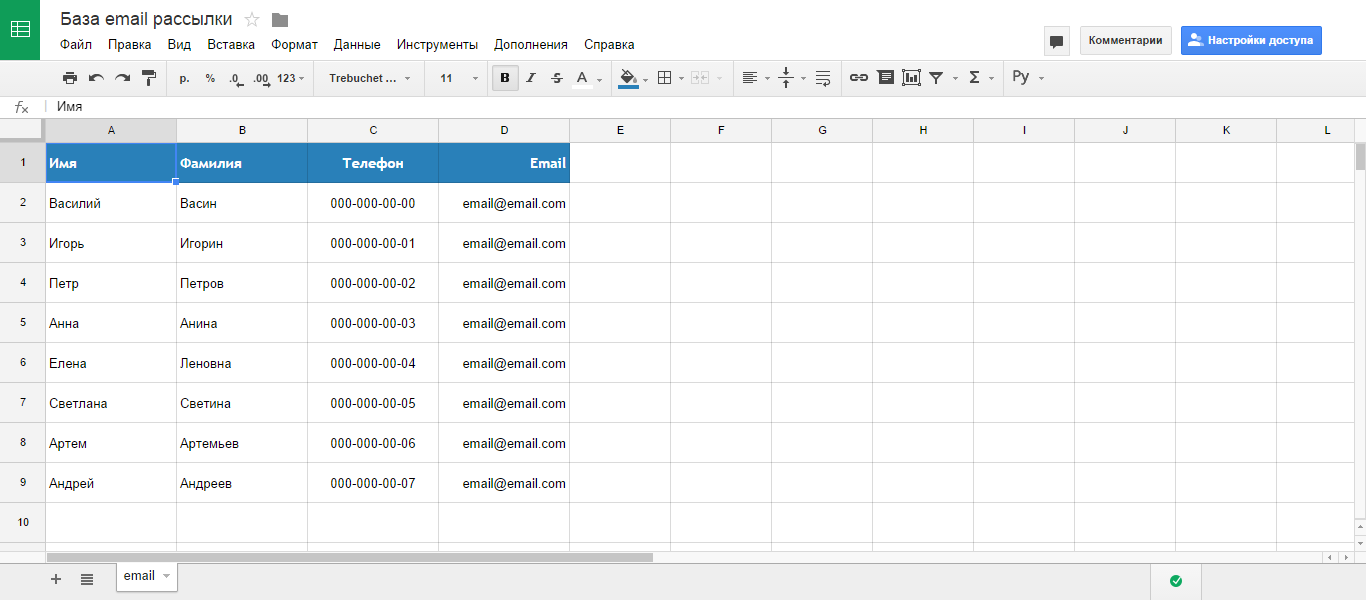This screenshot has width=1366, height=600.
Task: Toggle italic formatting
Action: click(x=531, y=77)
